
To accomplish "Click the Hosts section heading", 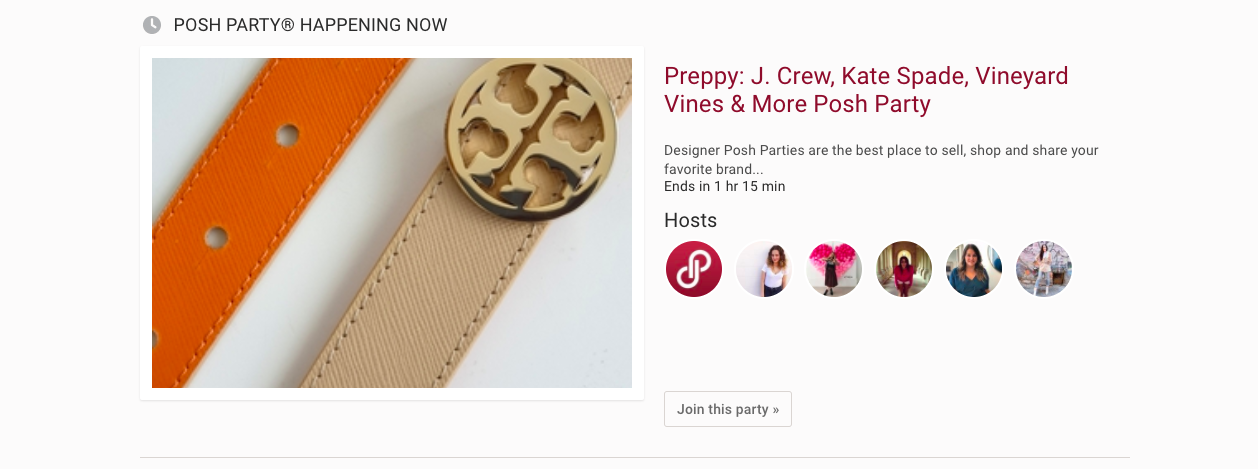I will click(690, 221).
